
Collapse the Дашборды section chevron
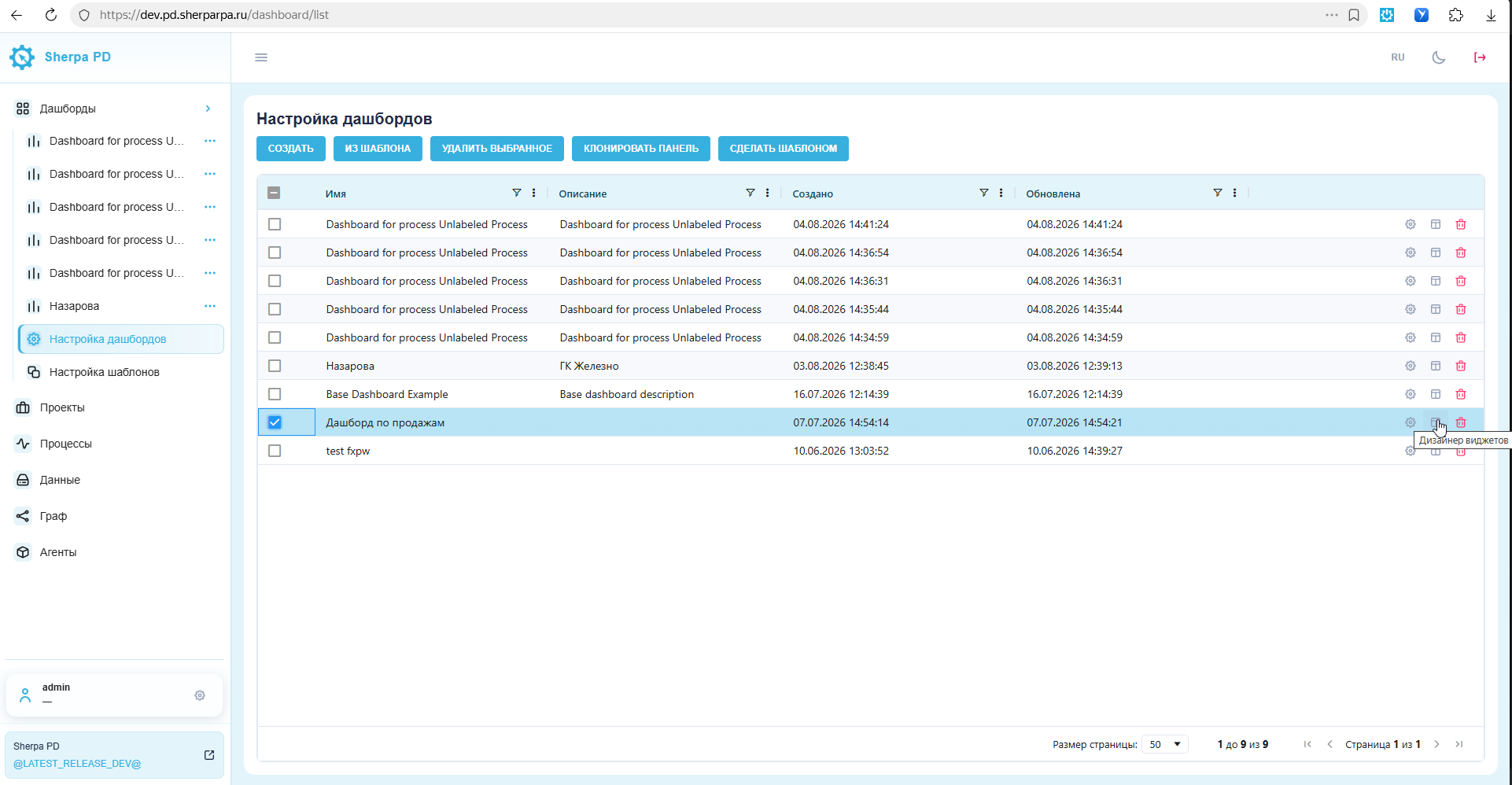tap(208, 109)
